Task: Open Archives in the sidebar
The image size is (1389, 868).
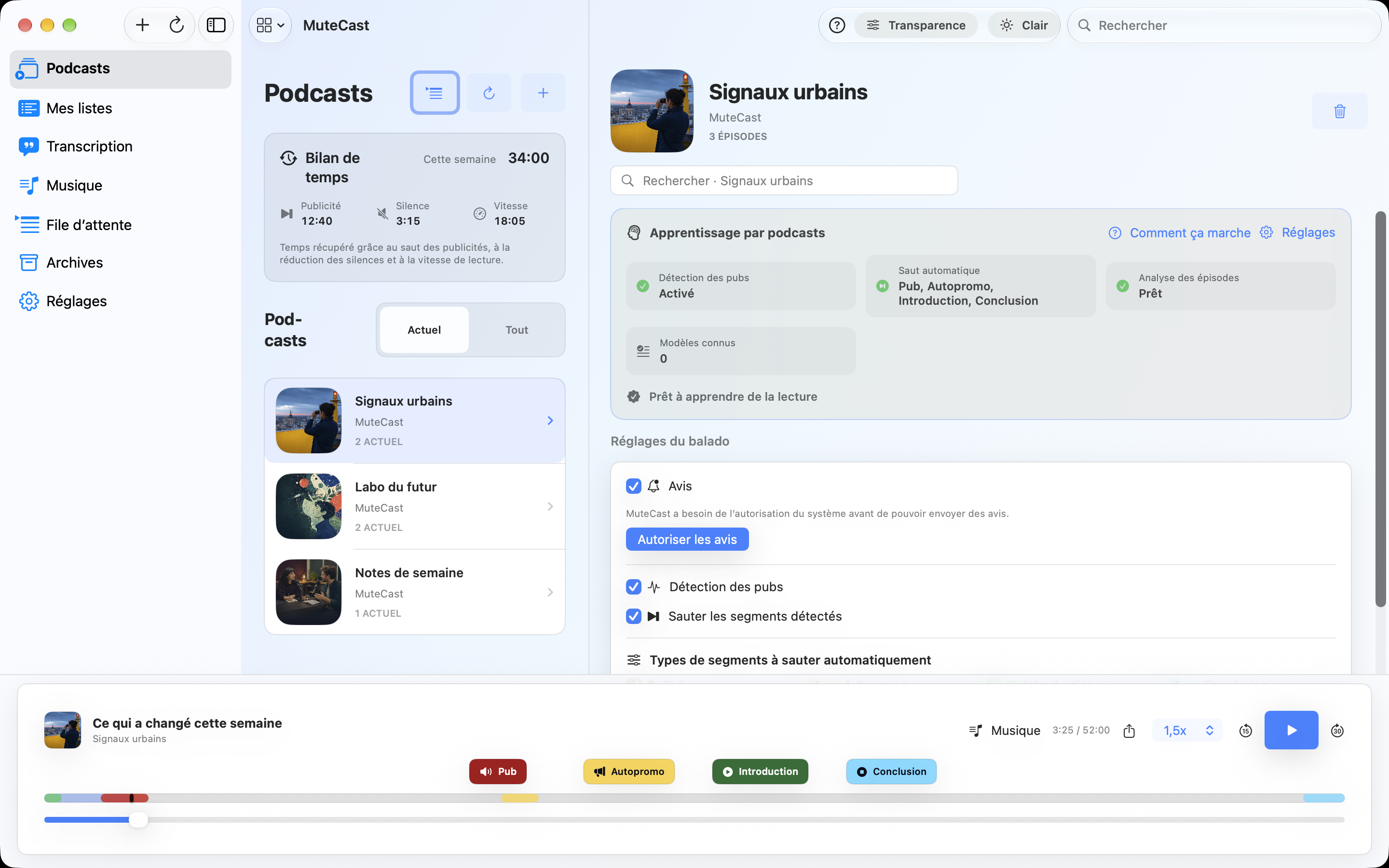Action: (121, 262)
